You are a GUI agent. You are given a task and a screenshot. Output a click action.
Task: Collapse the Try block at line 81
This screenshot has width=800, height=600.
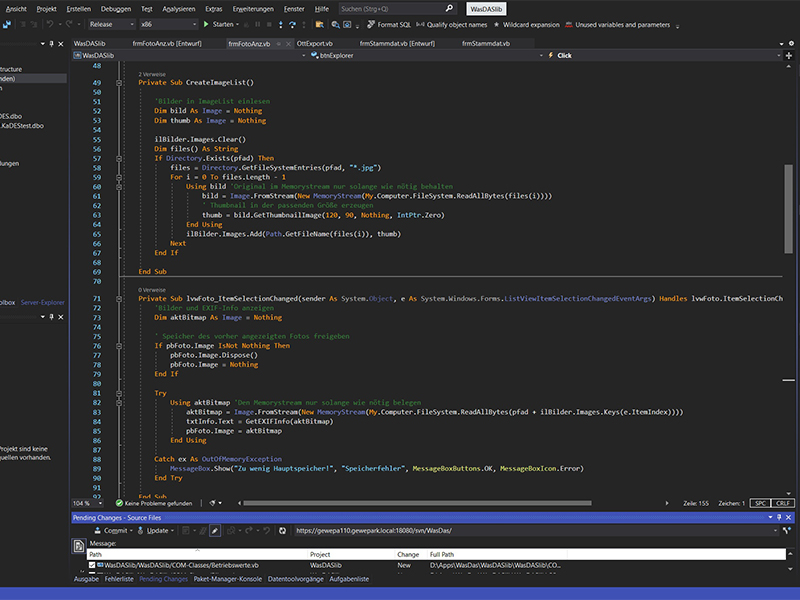pyautogui.click(x=119, y=393)
